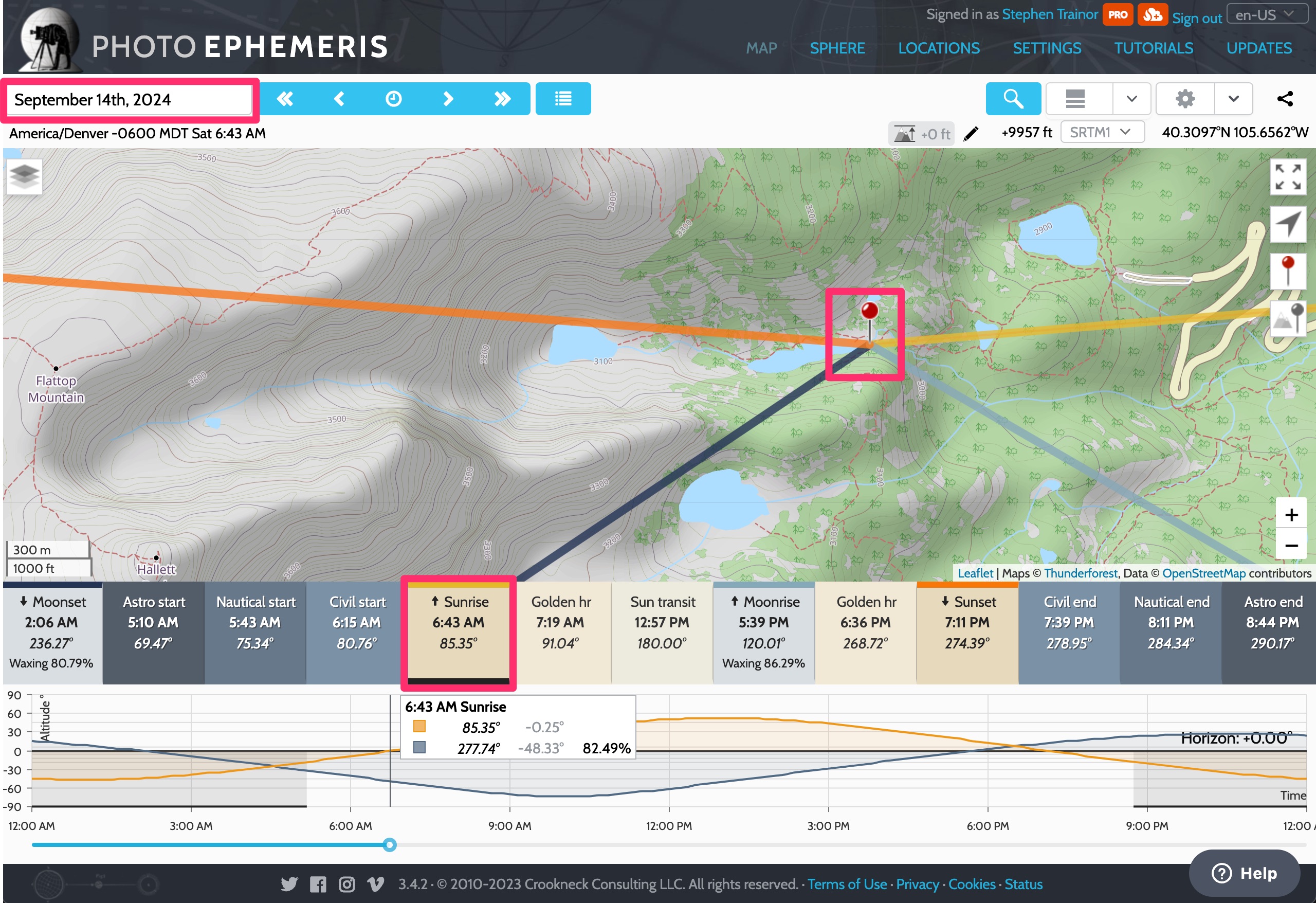
Task: Click Sign out link
Action: [x=1197, y=18]
